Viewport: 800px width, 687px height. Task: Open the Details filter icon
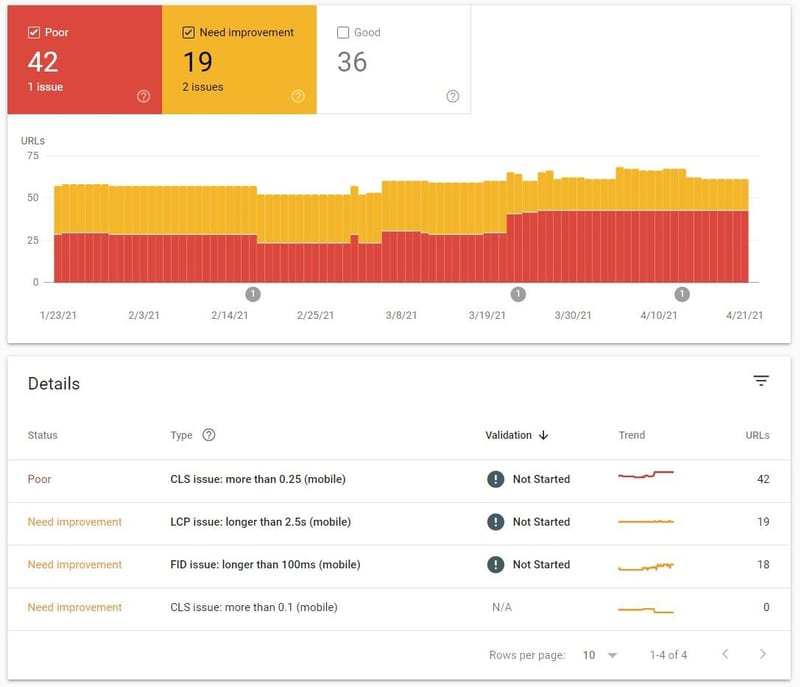(761, 381)
